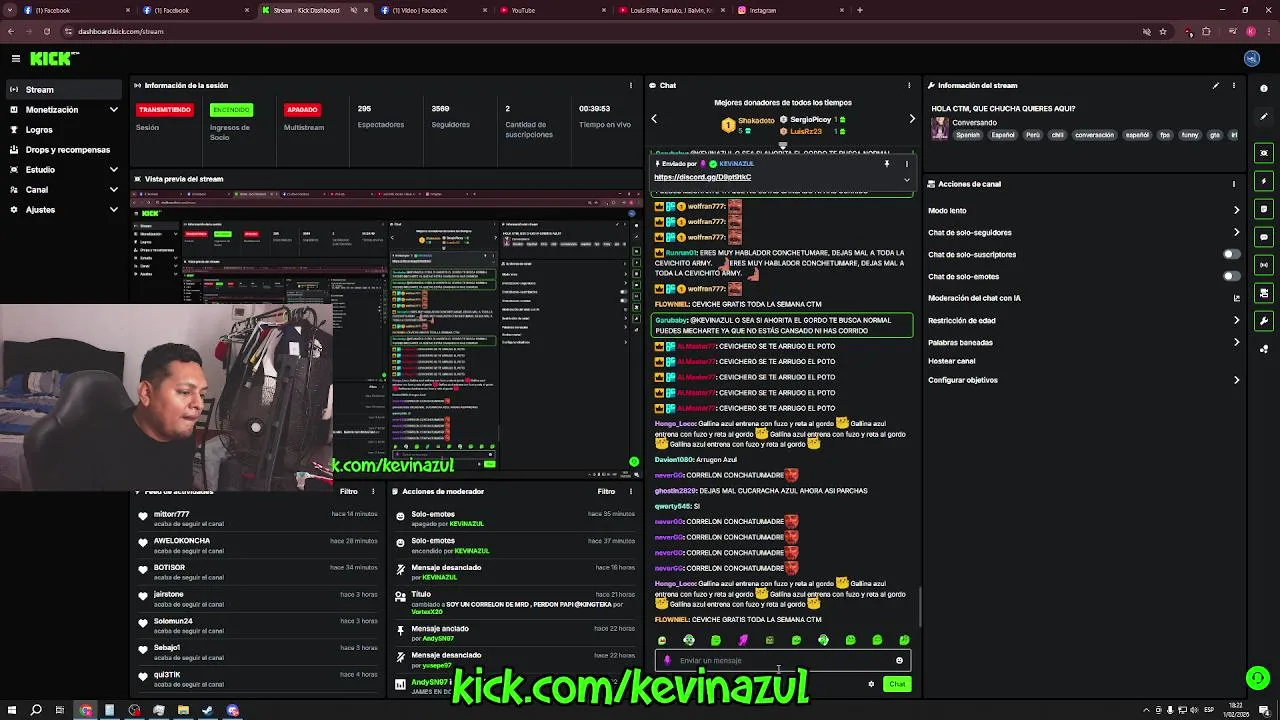The image size is (1280, 720).
Task: Show previous top donors with left arrow
Action: coord(654,119)
